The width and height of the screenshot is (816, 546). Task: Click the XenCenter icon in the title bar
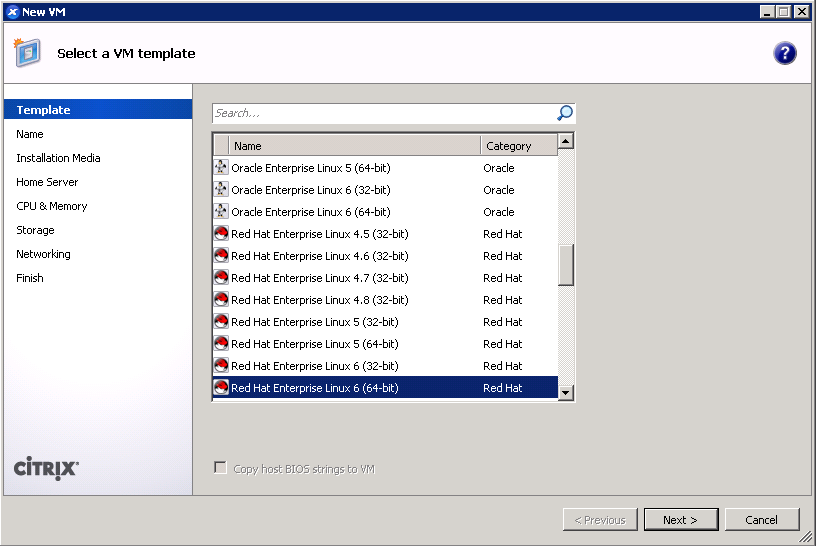[12, 11]
